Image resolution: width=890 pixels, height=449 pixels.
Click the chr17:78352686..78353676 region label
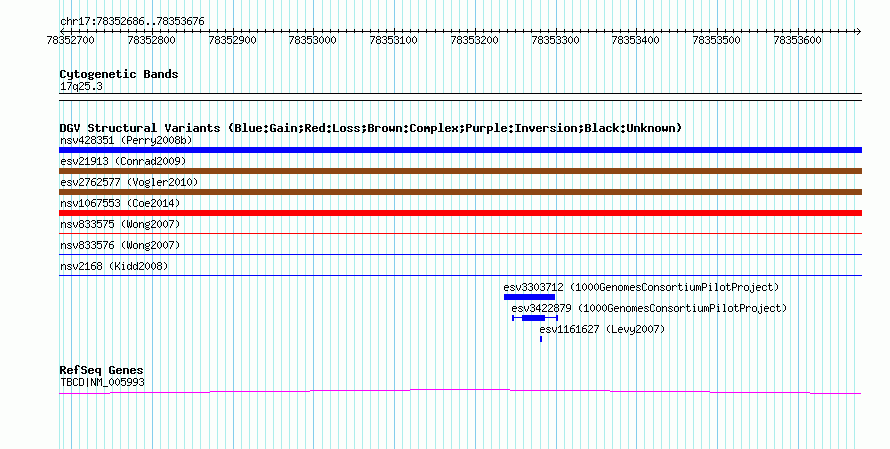(x=132, y=22)
